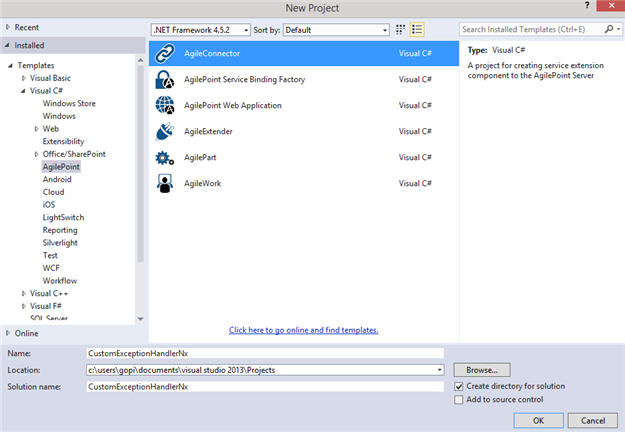The height and width of the screenshot is (432, 625).
Task: Toggle Create directory for solution checkbox
Action: point(459,386)
